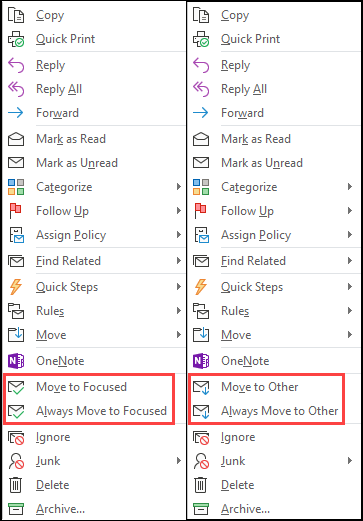Expand the Categorize submenu arrow in left menu
The image size is (363, 521).
tap(179, 187)
